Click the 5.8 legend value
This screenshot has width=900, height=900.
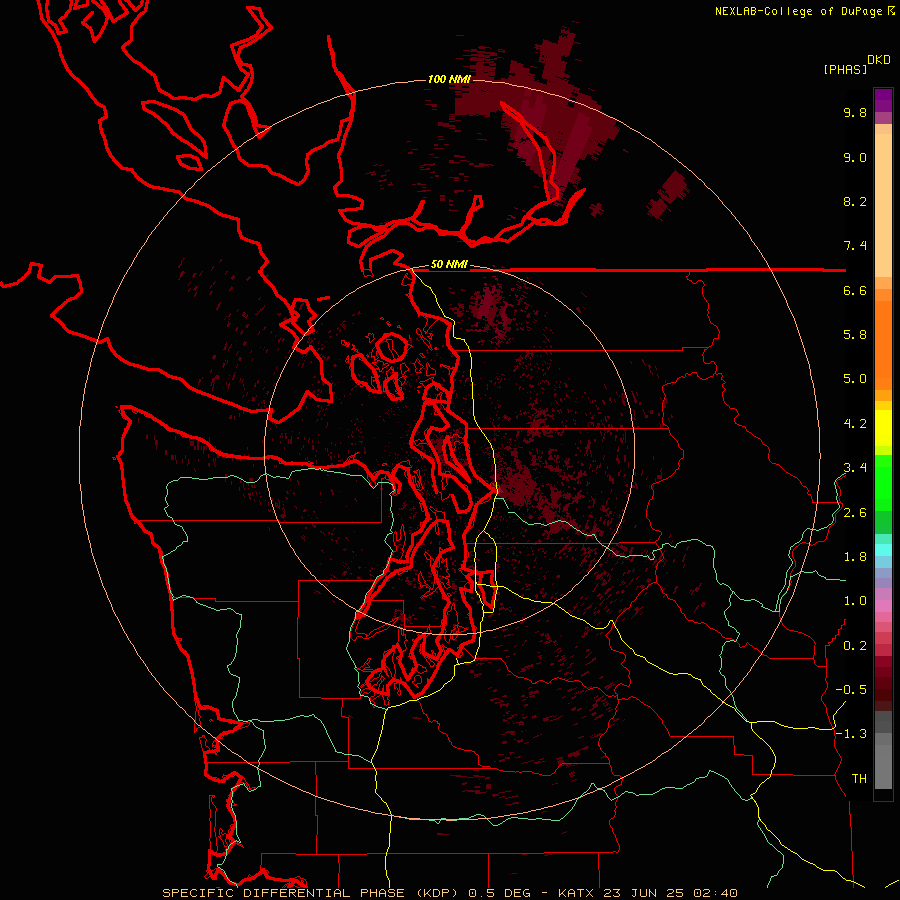[855, 335]
